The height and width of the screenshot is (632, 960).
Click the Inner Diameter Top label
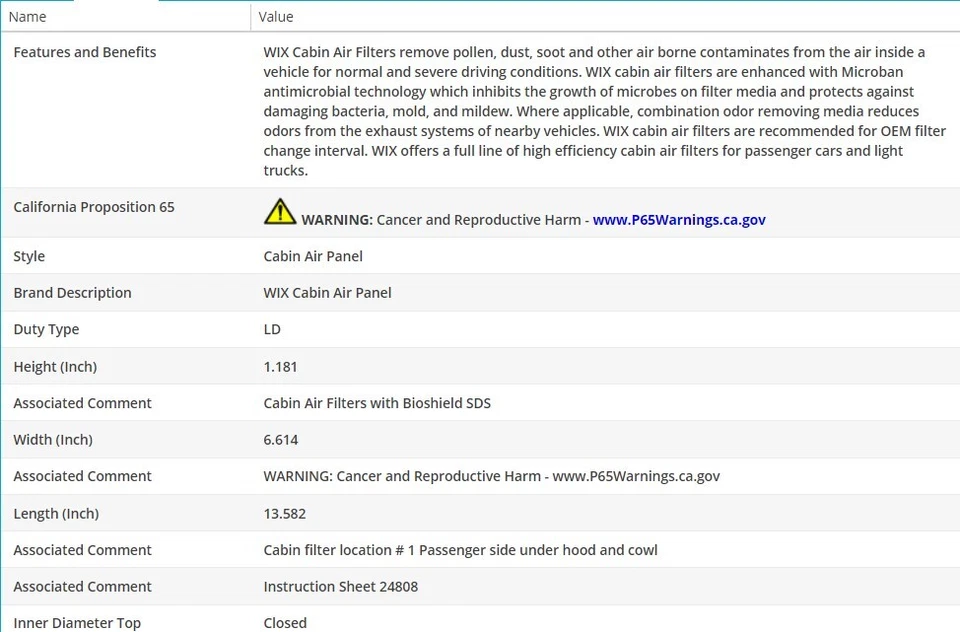pos(77,623)
